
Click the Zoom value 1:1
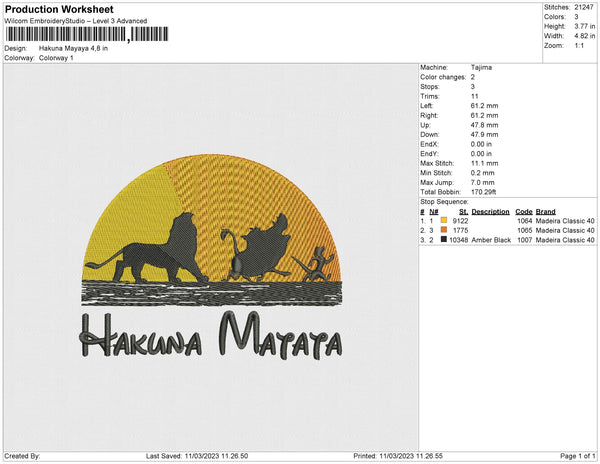pos(579,46)
